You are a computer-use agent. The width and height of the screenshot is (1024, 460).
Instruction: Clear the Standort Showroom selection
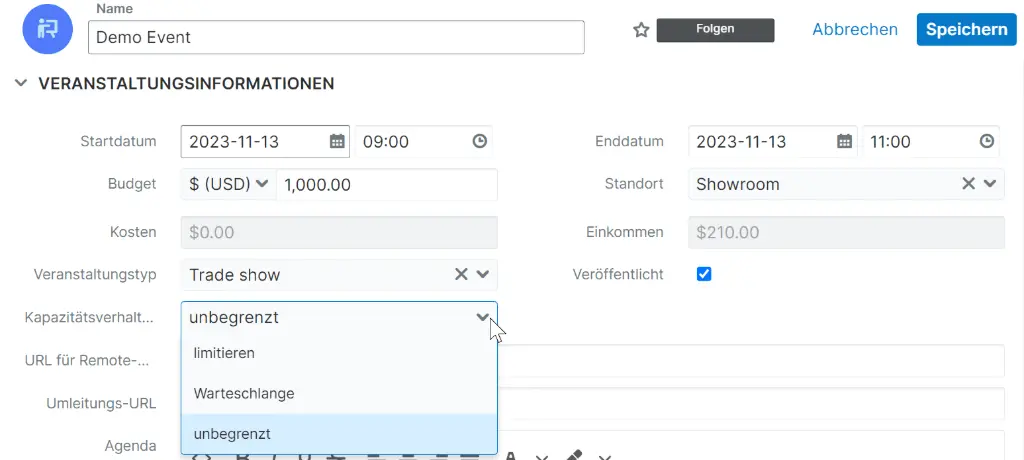[968, 184]
